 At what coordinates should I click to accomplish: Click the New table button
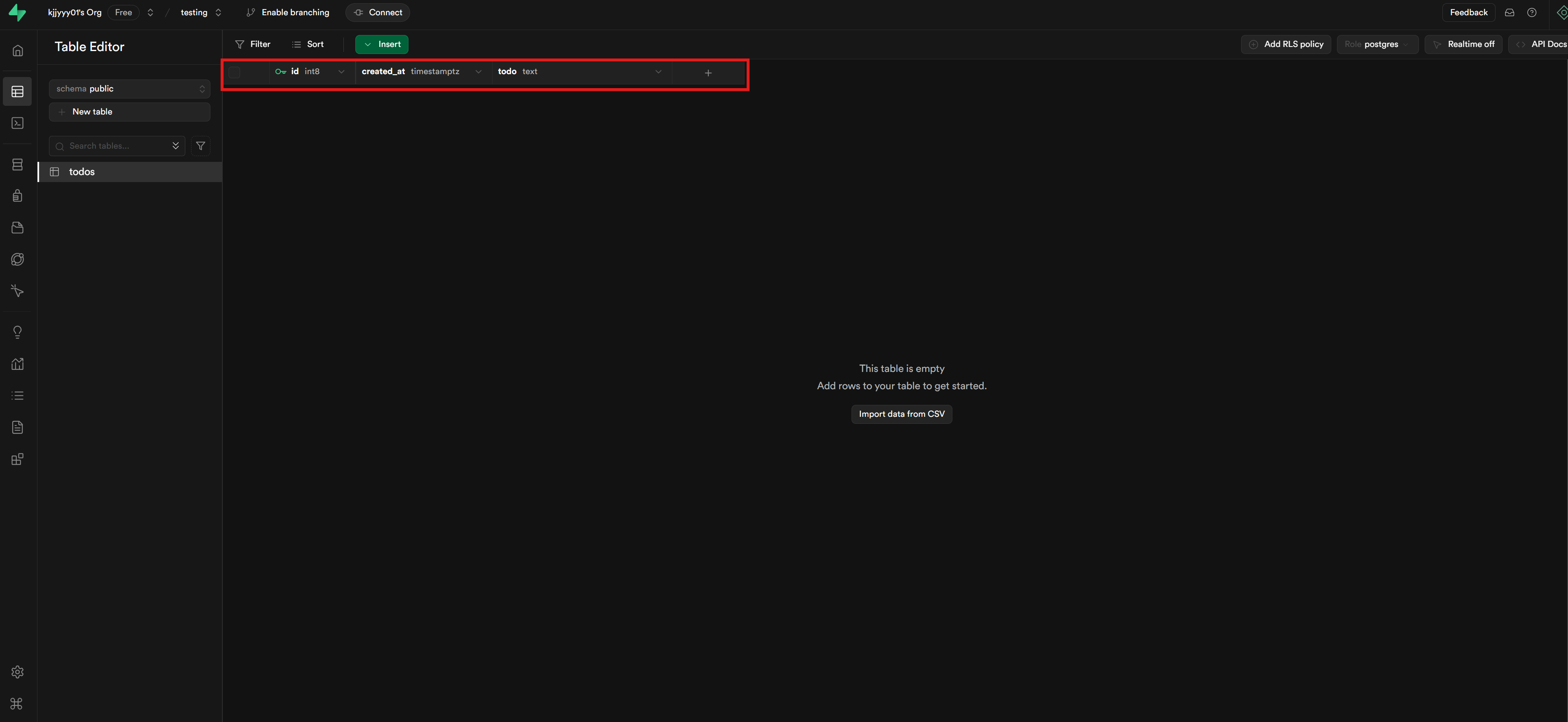point(130,112)
